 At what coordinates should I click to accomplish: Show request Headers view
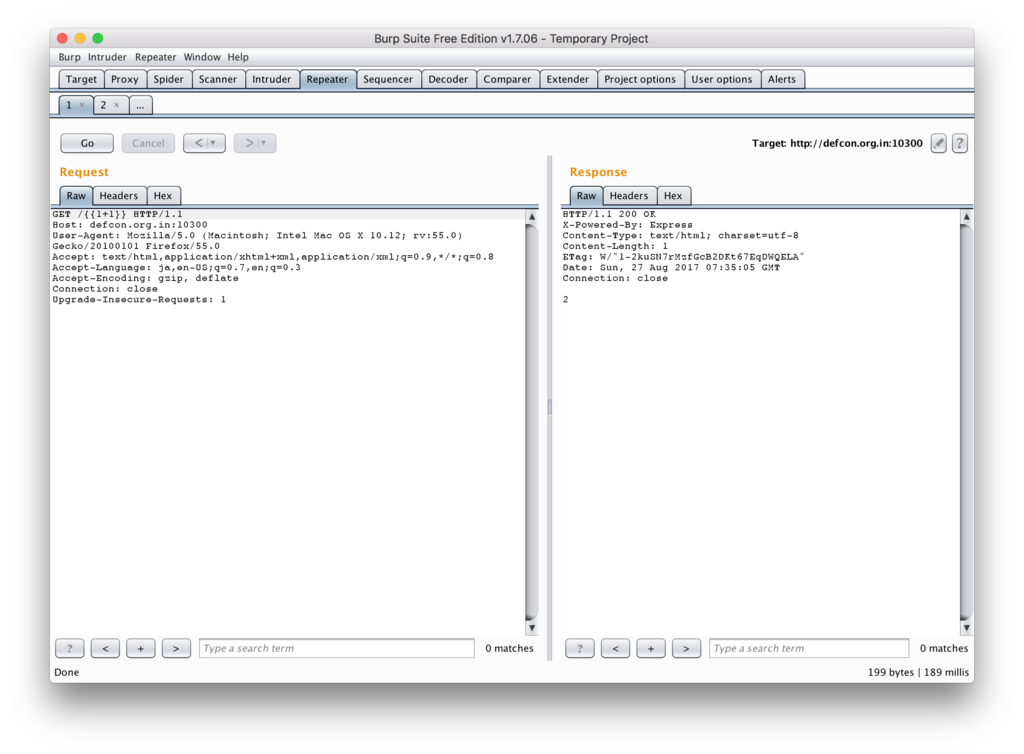pyautogui.click(x=119, y=196)
